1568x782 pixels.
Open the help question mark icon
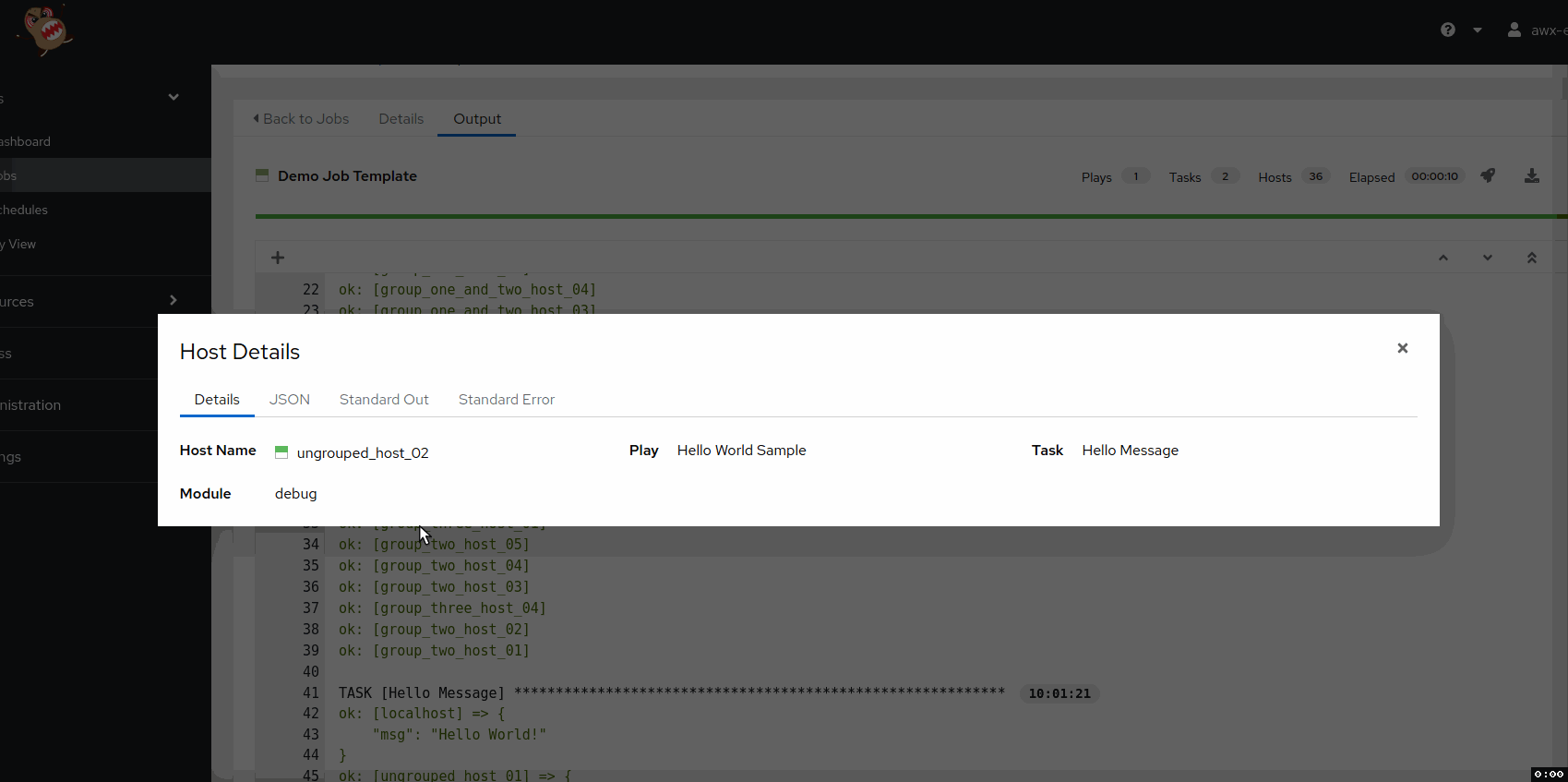(x=1448, y=30)
